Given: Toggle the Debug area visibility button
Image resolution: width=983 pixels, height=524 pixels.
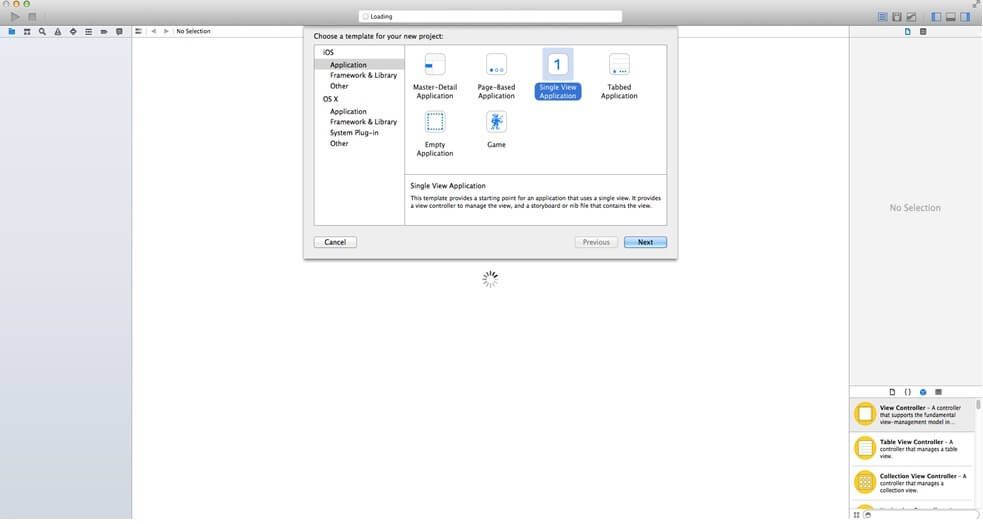Looking at the screenshot, I should pos(950,17).
